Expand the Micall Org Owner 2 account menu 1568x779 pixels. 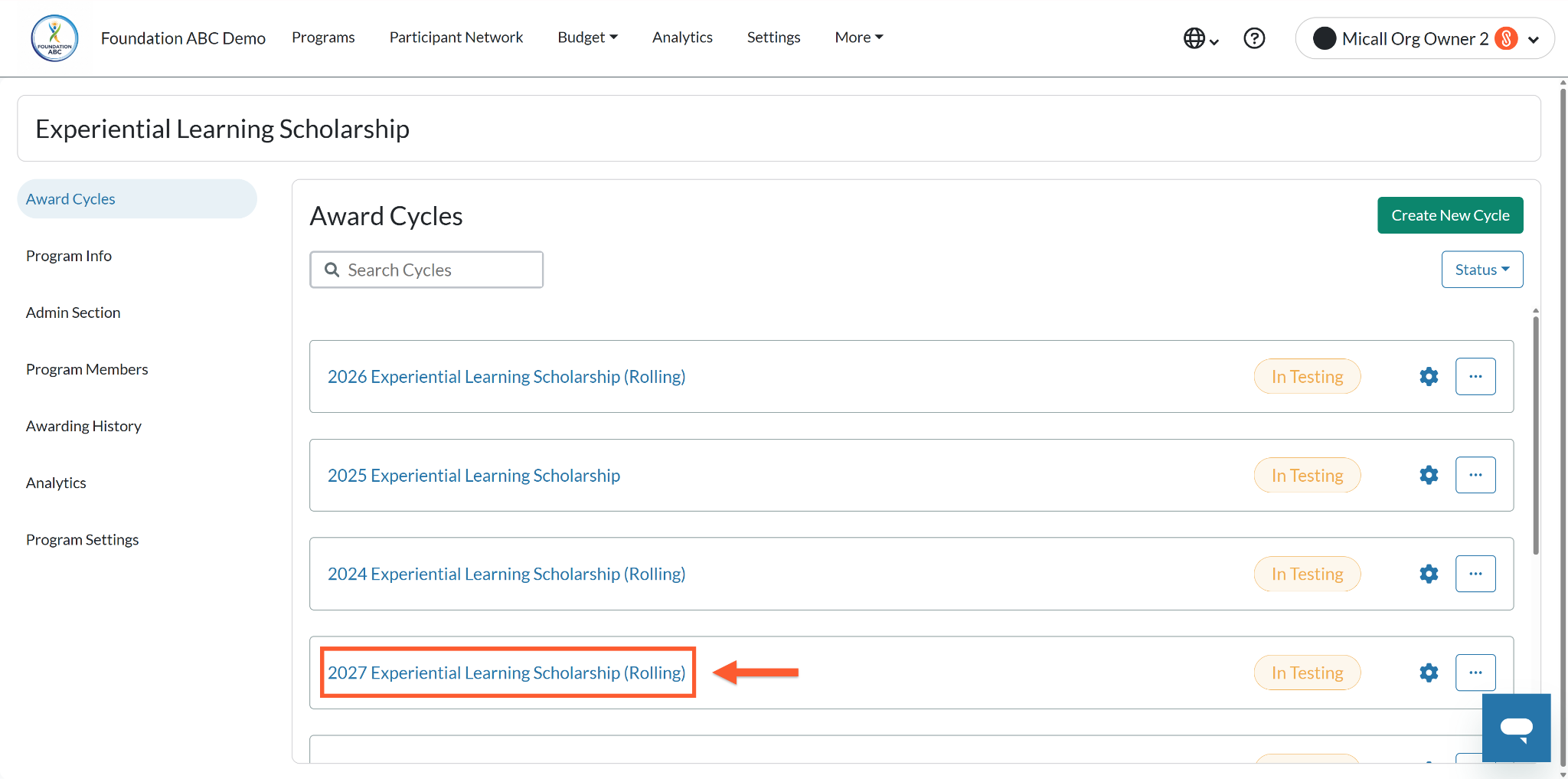click(x=1534, y=40)
